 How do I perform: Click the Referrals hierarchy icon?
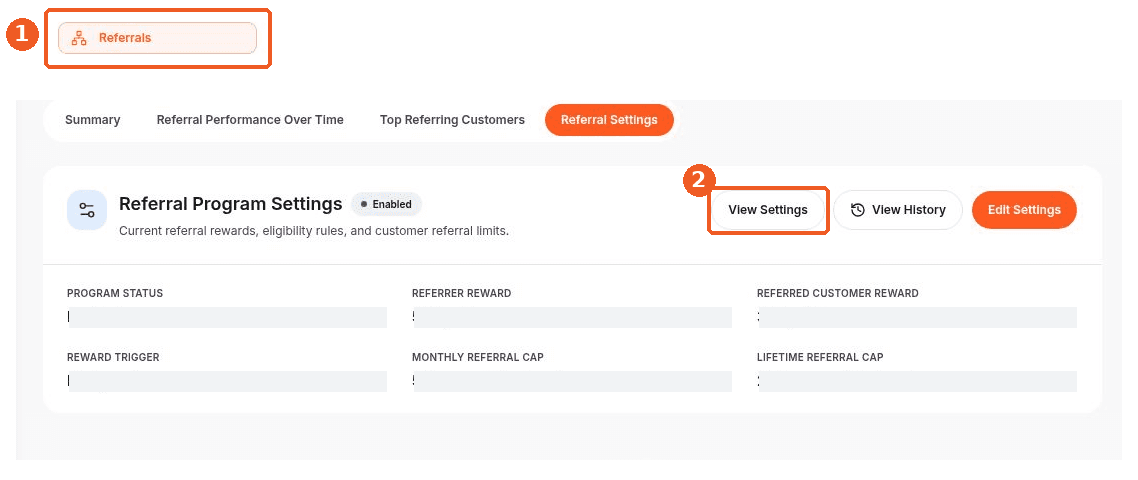79,38
